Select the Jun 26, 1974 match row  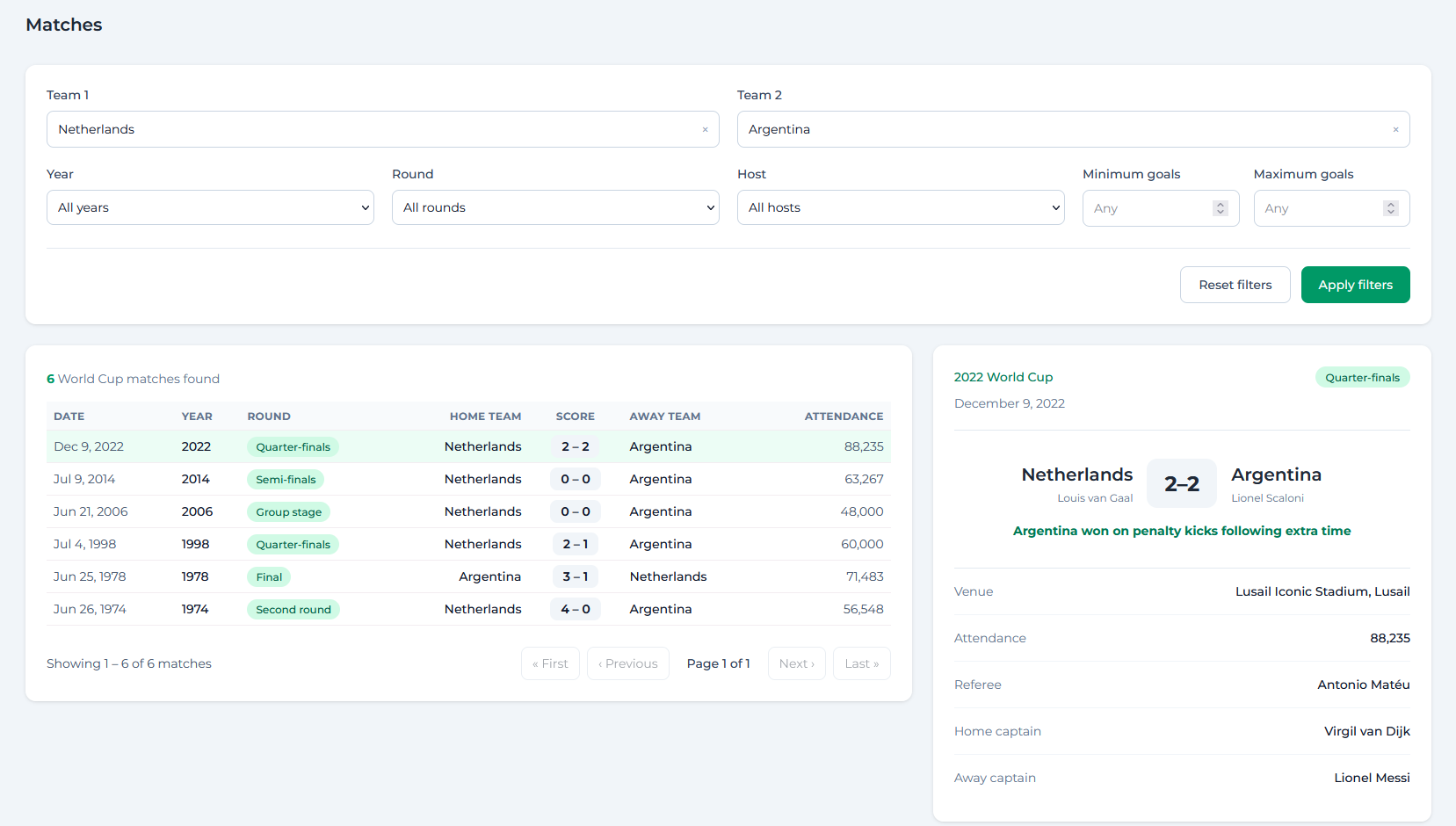[468, 609]
